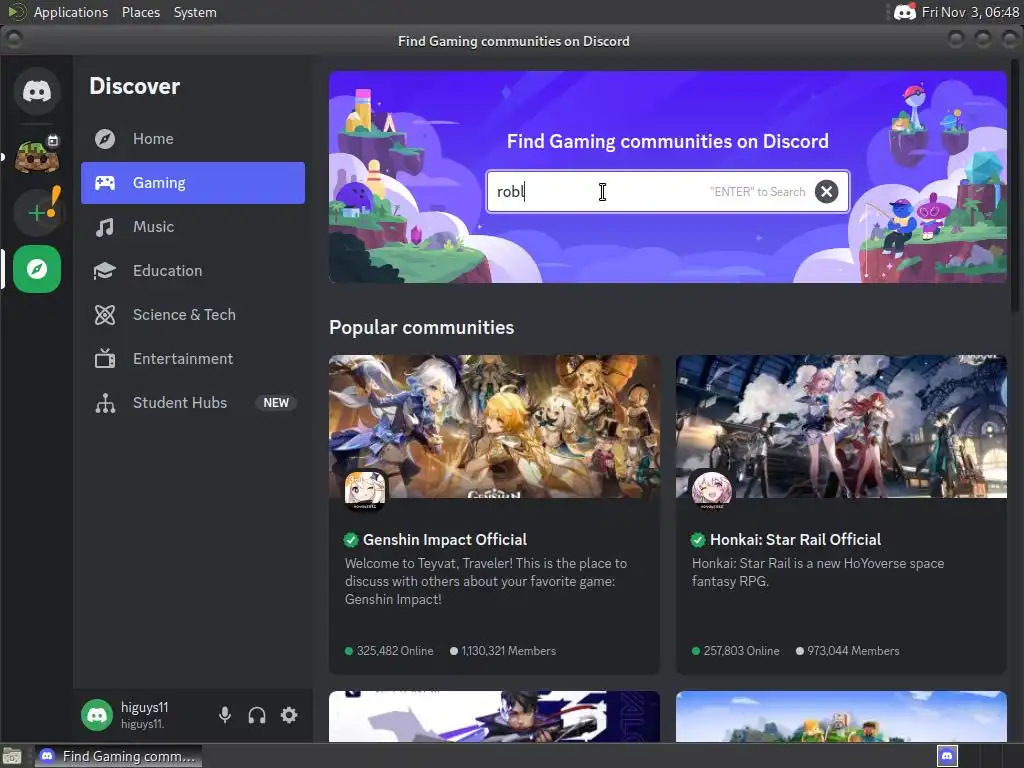Image resolution: width=1024 pixels, height=768 pixels.
Task: Mute microphone toggle in user panel
Action: (x=225, y=715)
